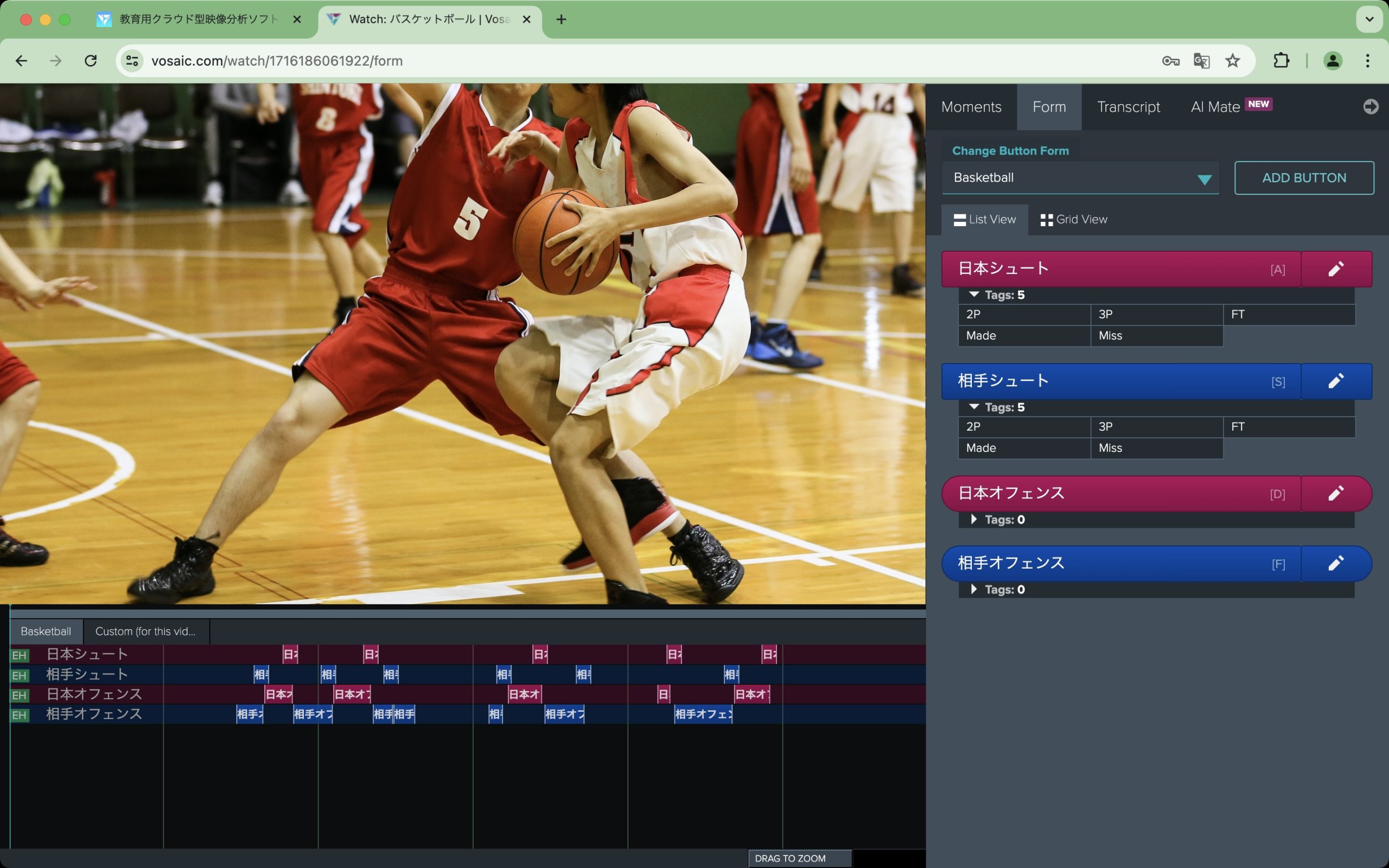Switch to the Moments tab

pyautogui.click(x=971, y=107)
